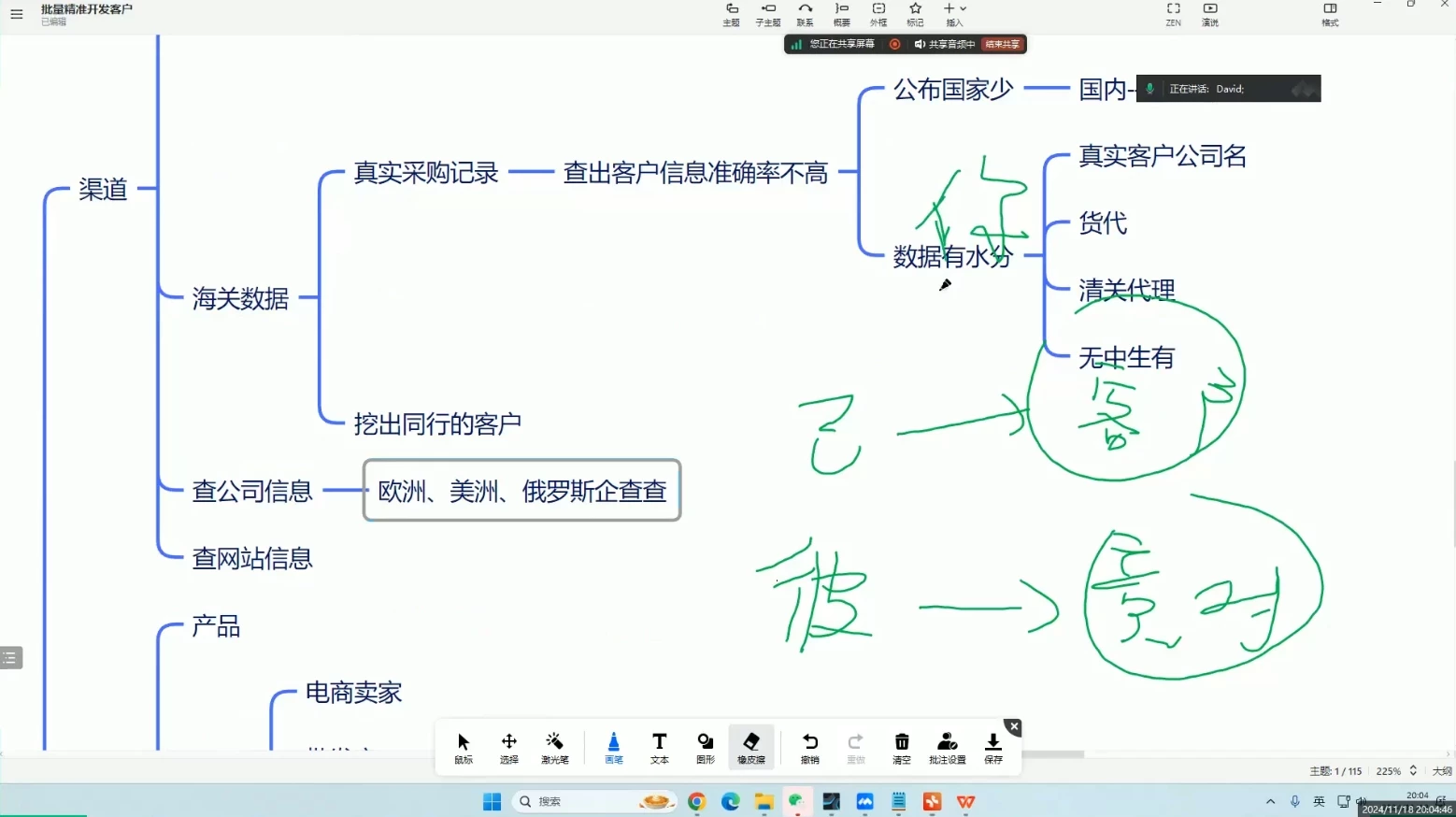Viewport: 1456px width, 817px height.
Task: Clear all annotations with 清空
Action: click(x=900, y=747)
